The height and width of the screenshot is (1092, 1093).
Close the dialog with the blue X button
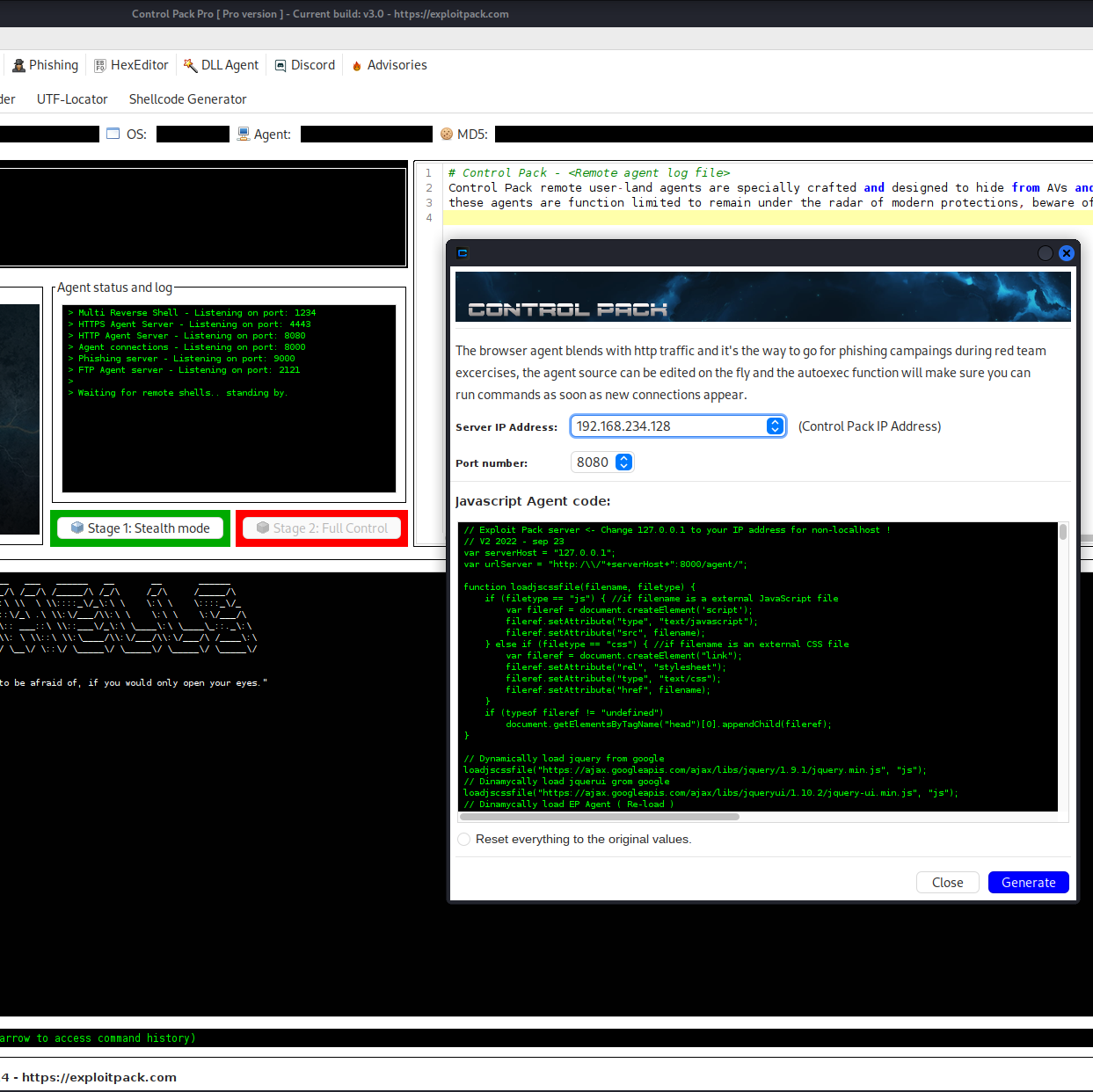pos(1067,253)
